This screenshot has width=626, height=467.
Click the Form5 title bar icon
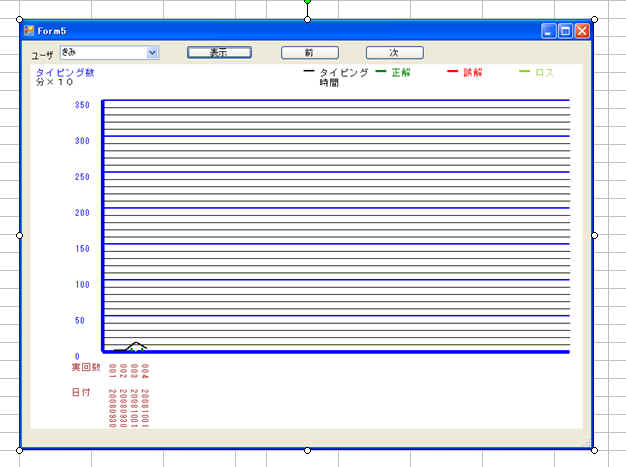coord(29,31)
